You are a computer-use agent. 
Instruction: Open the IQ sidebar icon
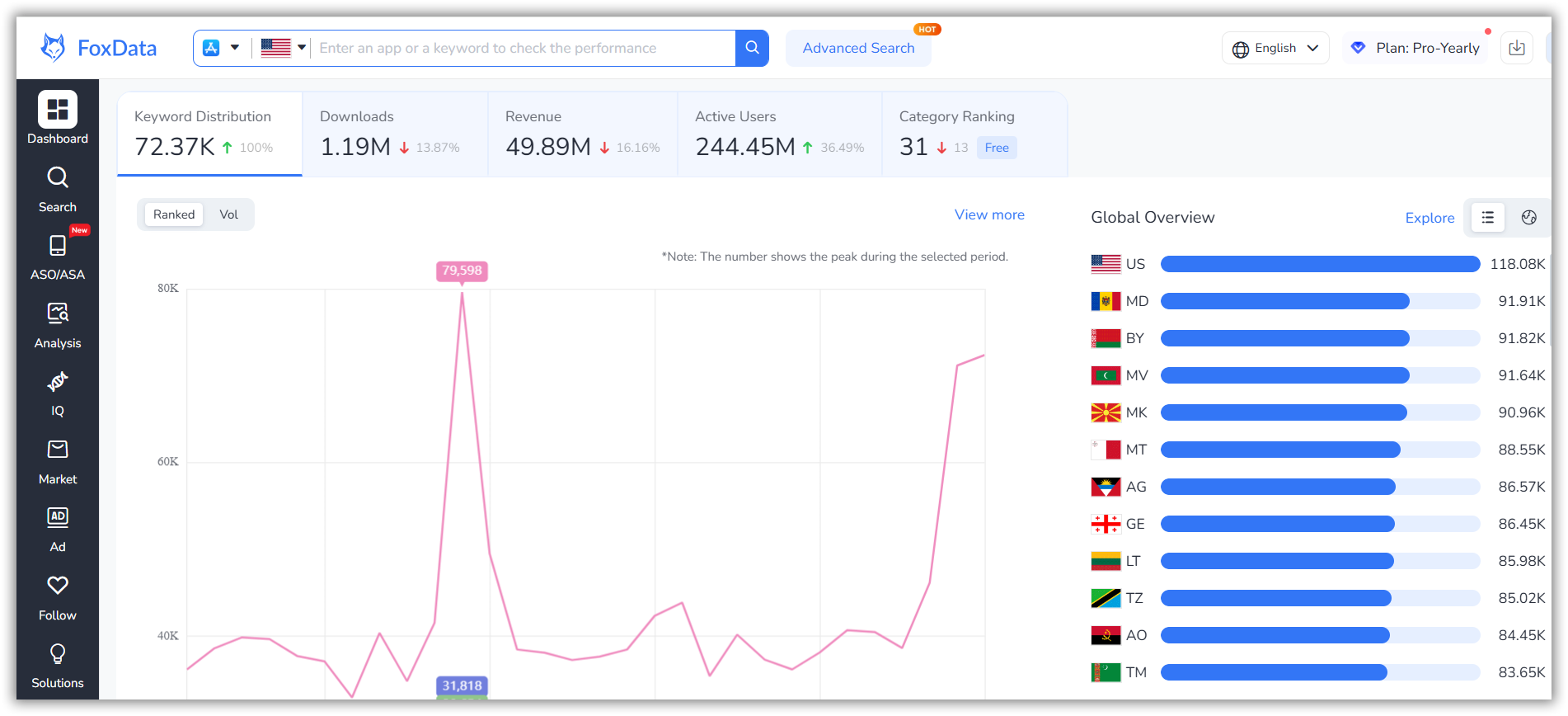[x=58, y=381]
